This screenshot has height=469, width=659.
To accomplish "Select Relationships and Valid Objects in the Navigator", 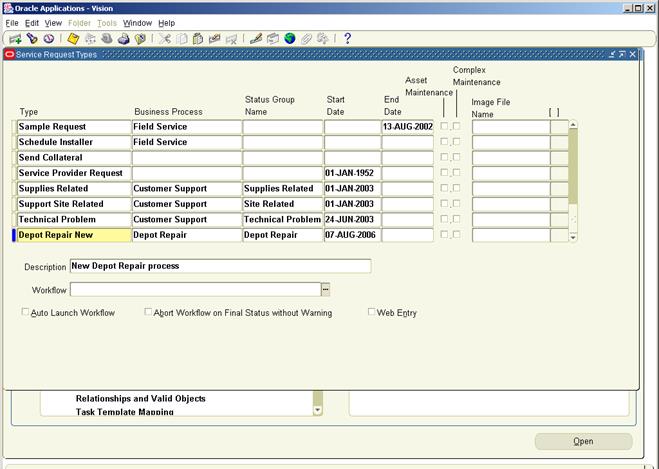I will pos(140,398).
